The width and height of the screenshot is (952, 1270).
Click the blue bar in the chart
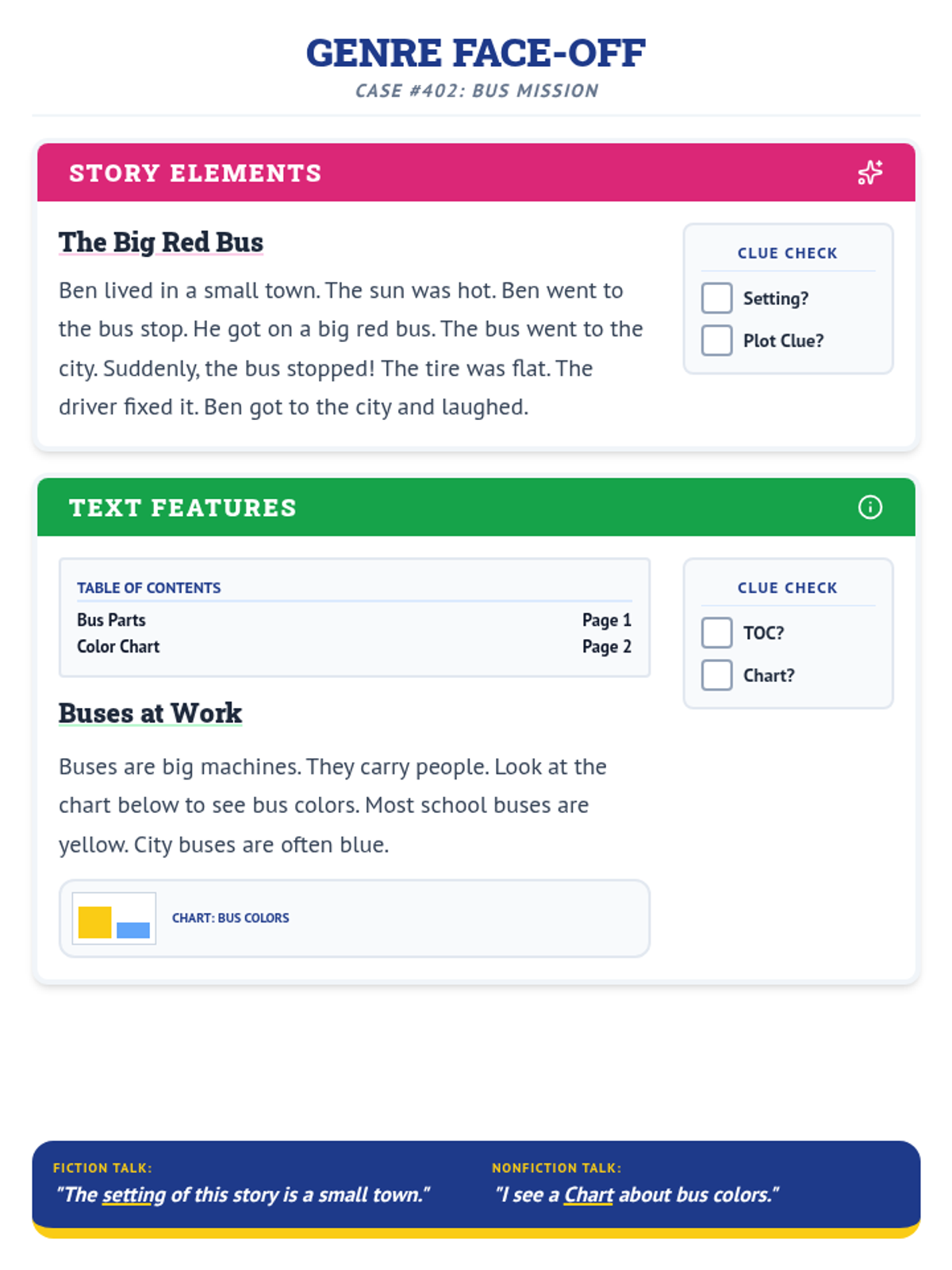click(133, 929)
